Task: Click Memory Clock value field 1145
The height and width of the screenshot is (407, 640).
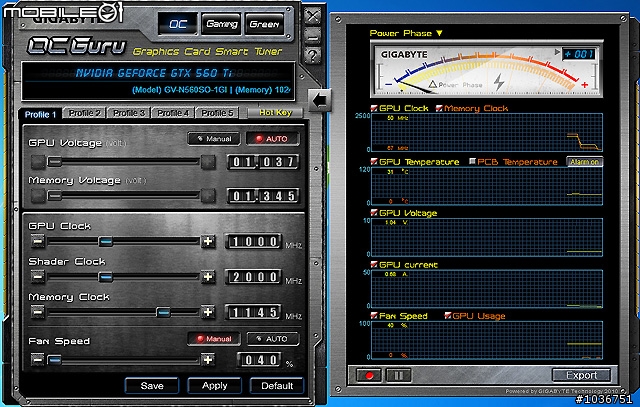Action: (253, 313)
